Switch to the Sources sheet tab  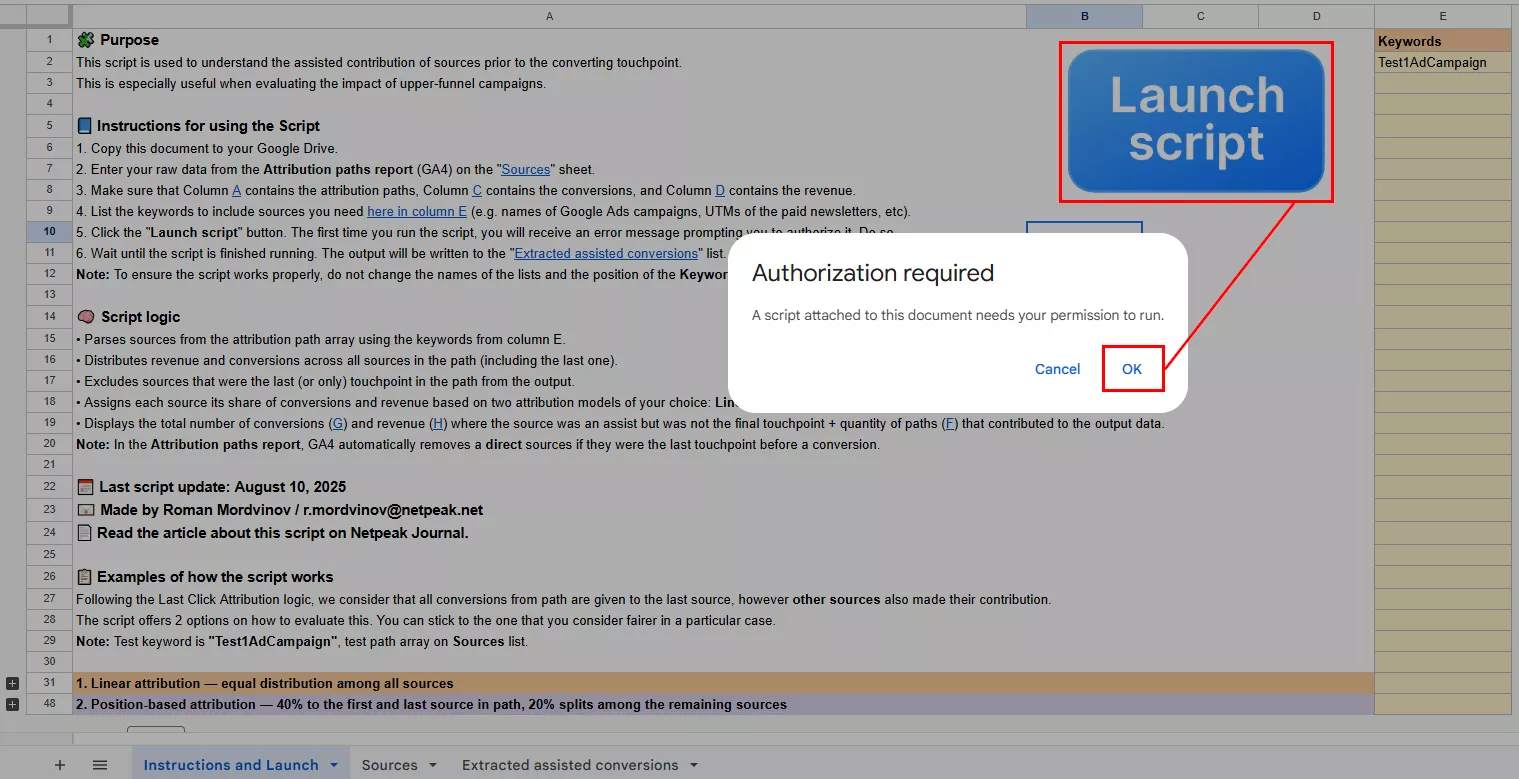389,765
